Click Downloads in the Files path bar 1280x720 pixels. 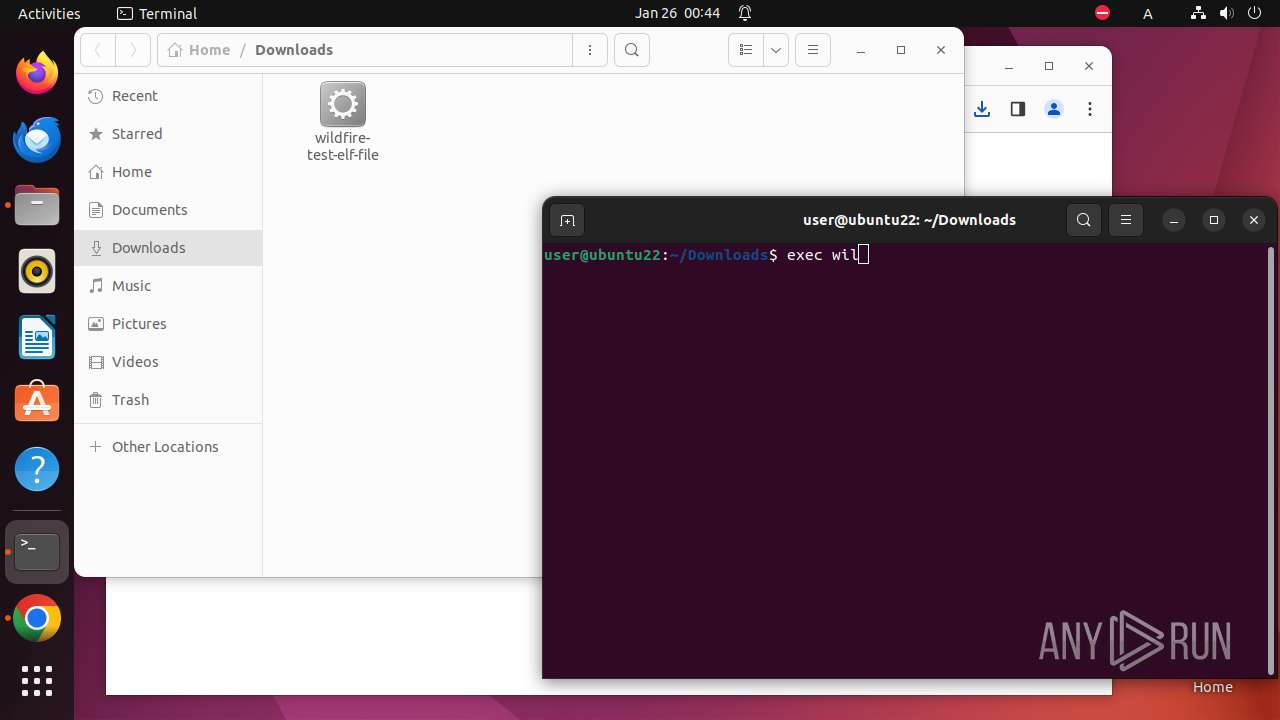[x=294, y=50]
